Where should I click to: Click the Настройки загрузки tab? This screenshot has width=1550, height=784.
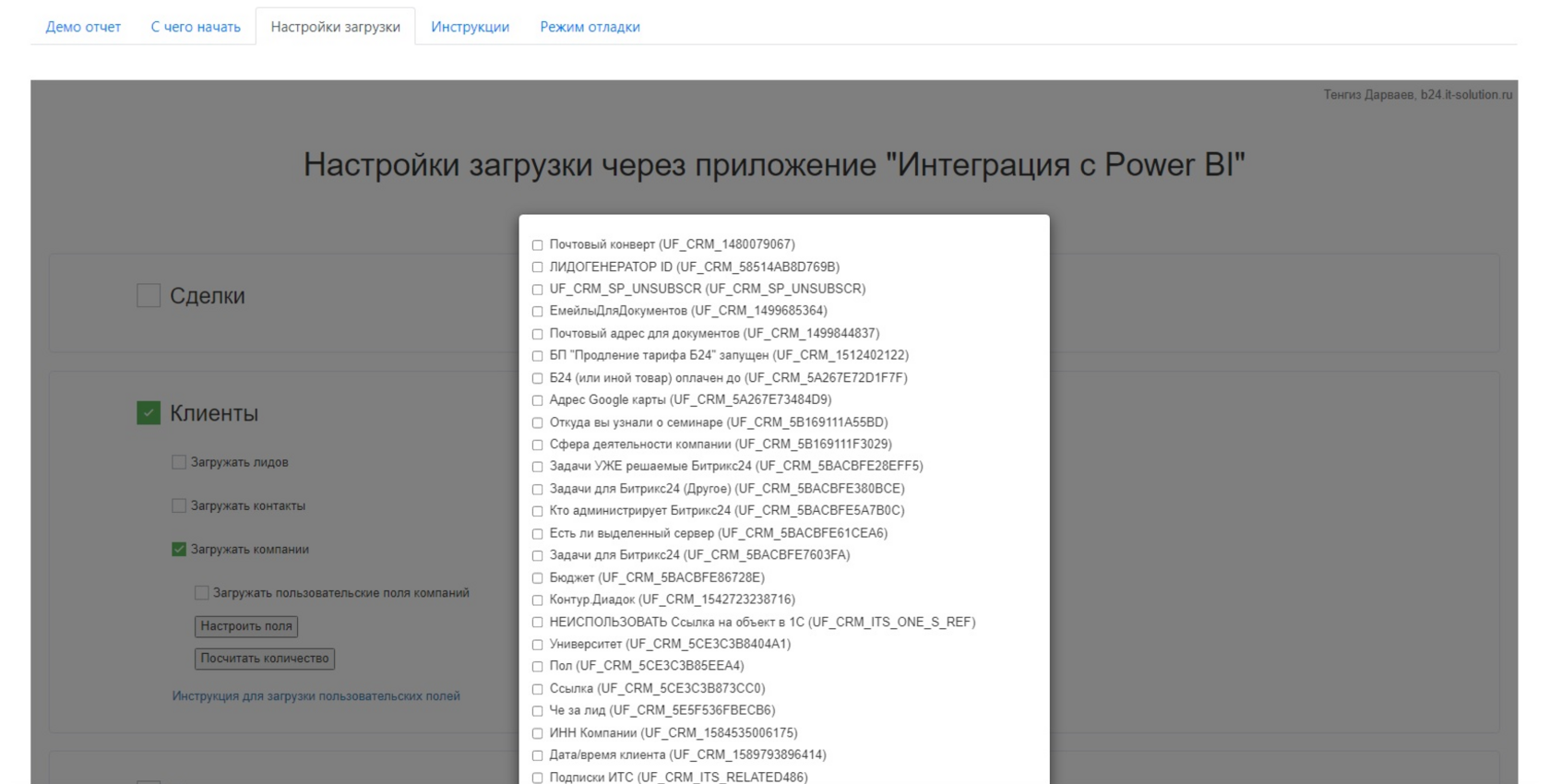click(x=335, y=27)
